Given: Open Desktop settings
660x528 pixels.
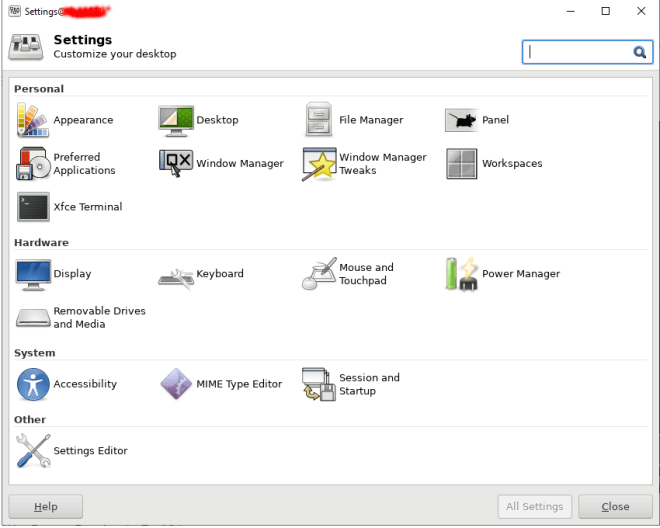Looking at the screenshot, I should [176, 120].
